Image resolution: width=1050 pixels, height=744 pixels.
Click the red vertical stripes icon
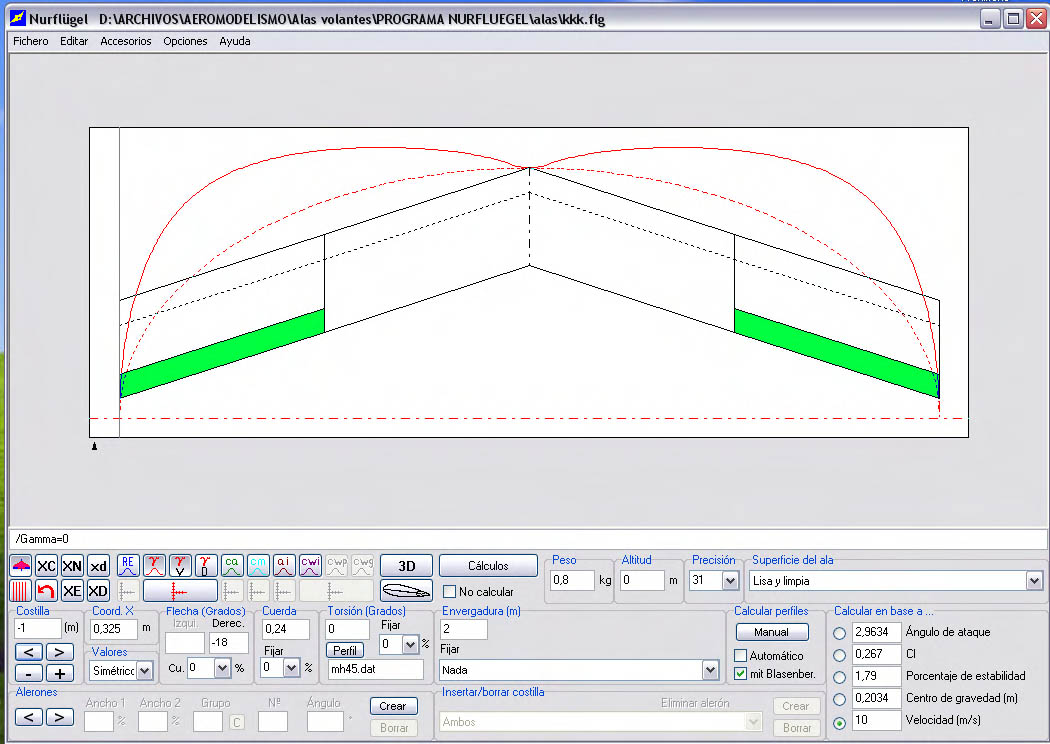click(x=21, y=590)
